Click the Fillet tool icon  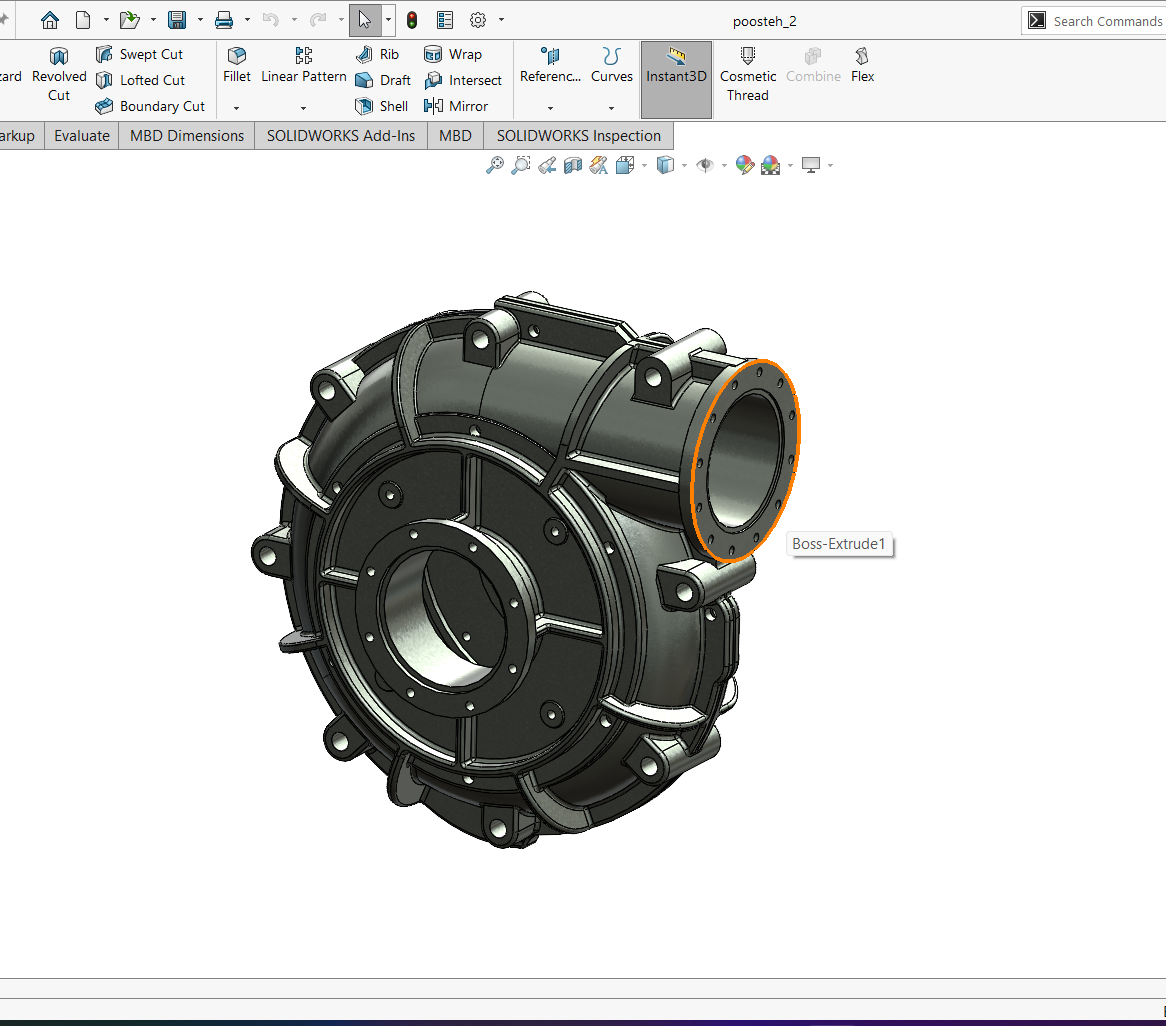237,57
